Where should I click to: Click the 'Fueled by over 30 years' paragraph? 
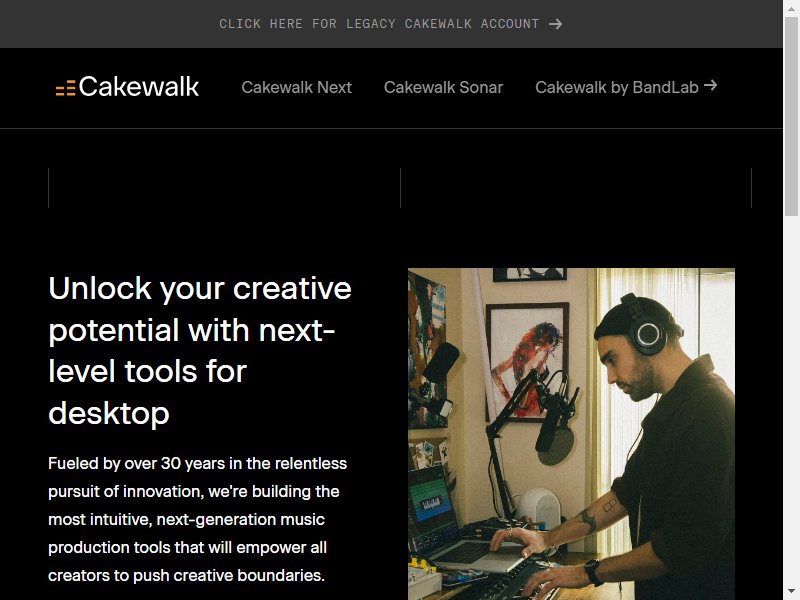pyautogui.click(x=197, y=519)
